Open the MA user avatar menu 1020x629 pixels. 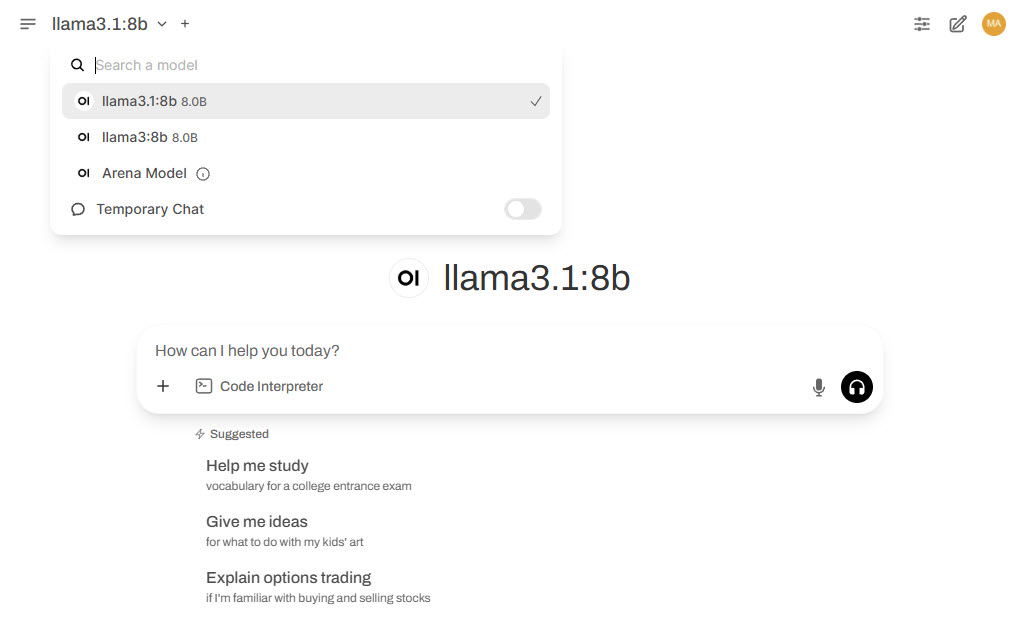pos(993,24)
